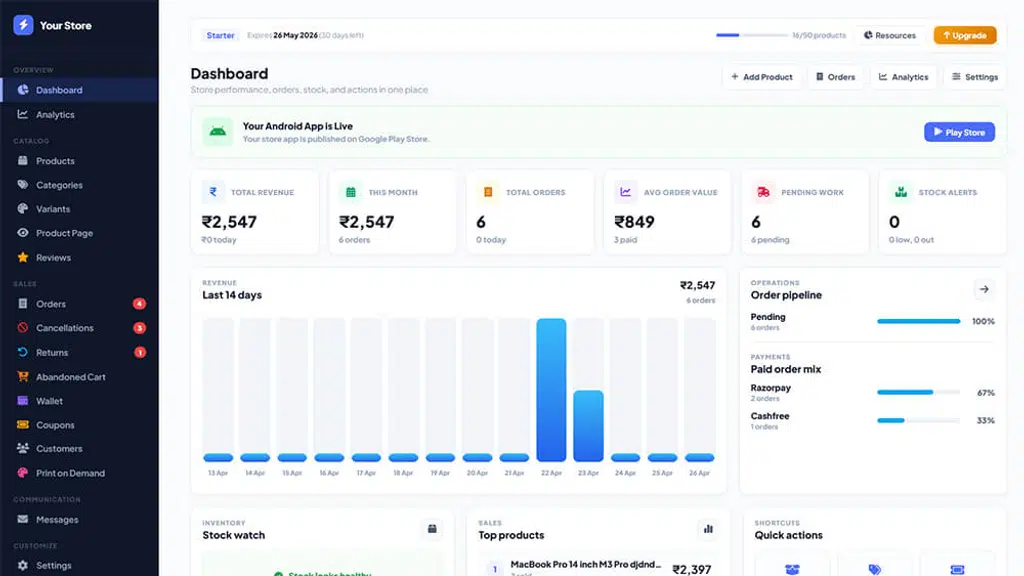Click the Abandoned Cart icon
This screenshot has width=1024, height=576.
pos(23,377)
